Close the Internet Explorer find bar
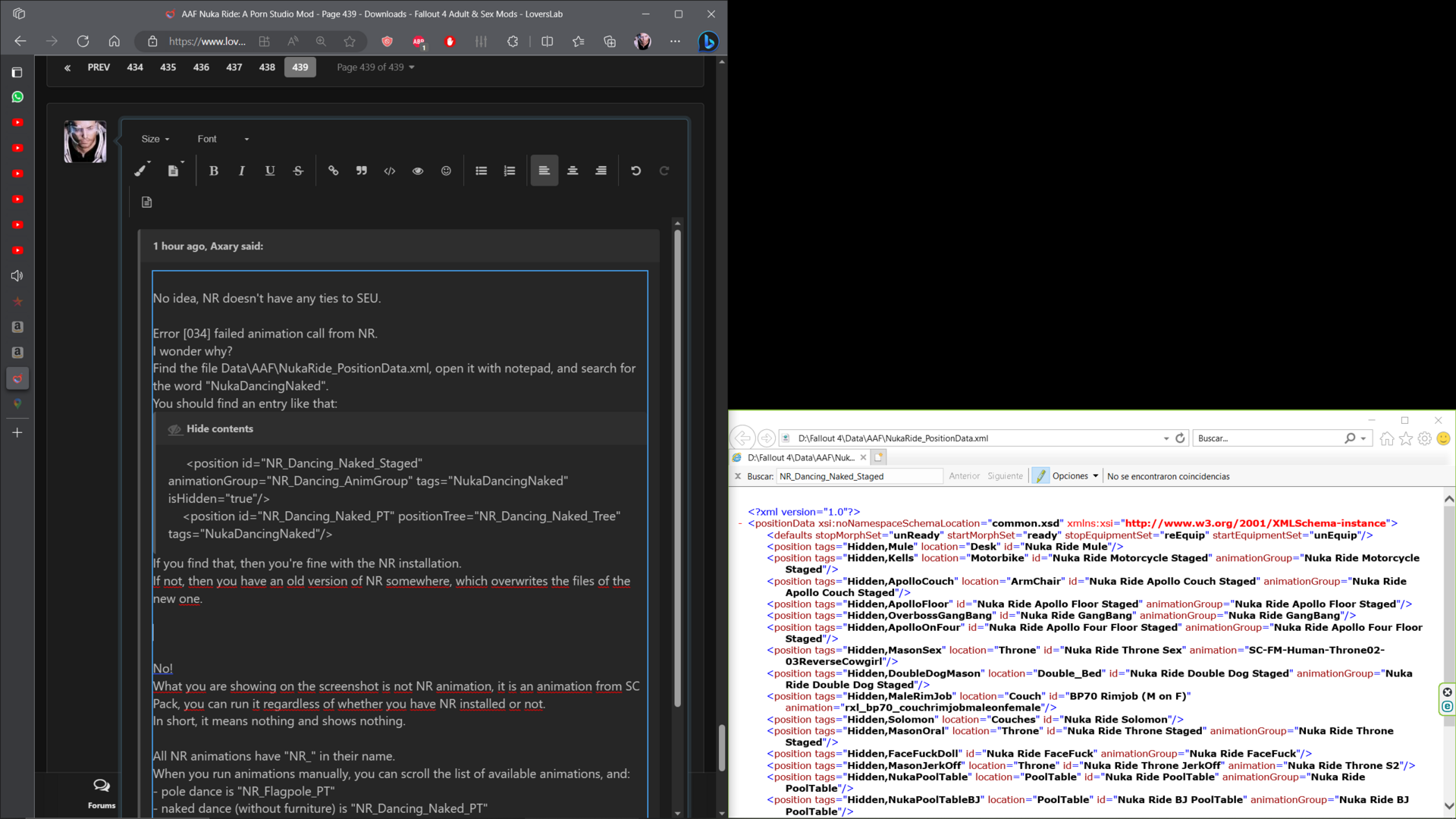 click(x=738, y=476)
